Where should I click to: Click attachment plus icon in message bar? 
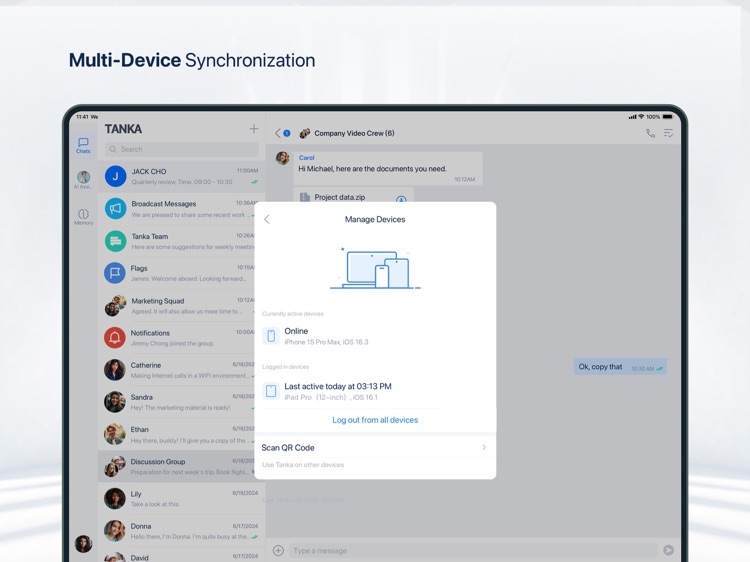278,551
